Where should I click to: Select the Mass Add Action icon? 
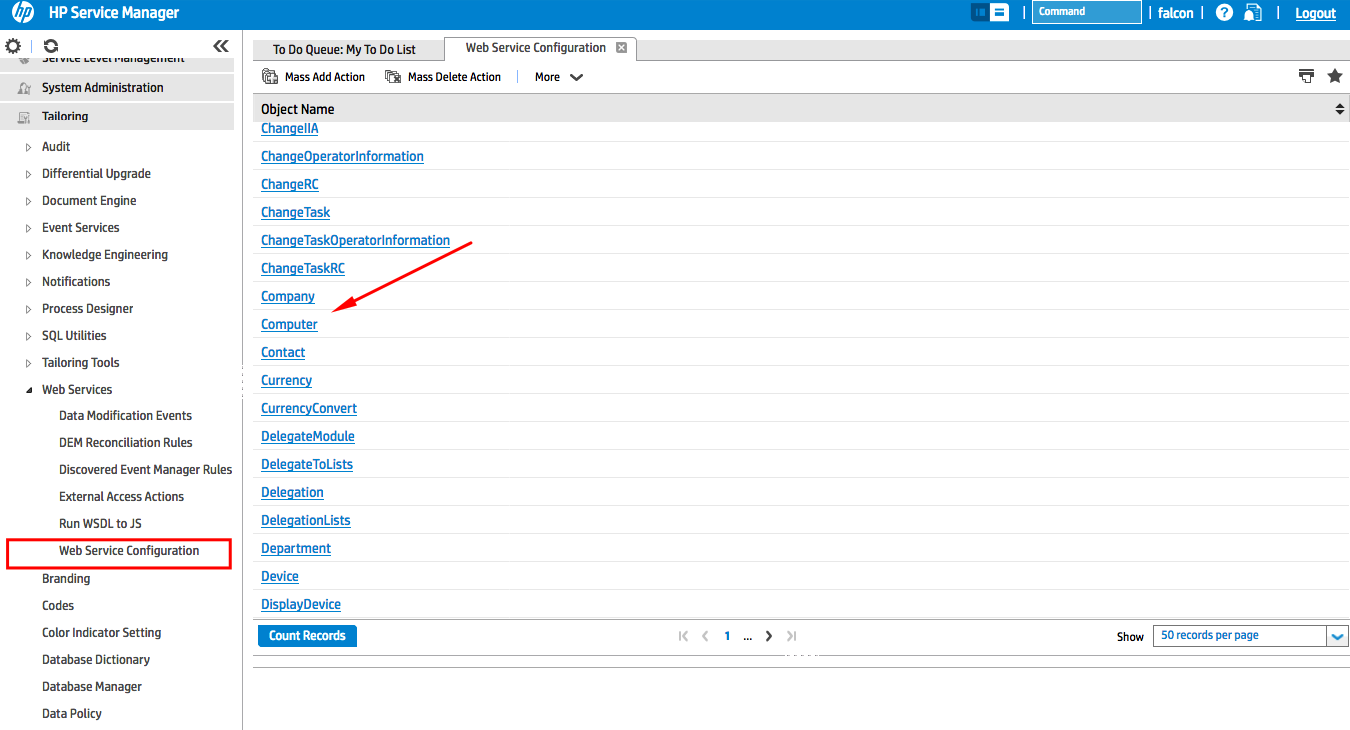click(x=270, y=76)
